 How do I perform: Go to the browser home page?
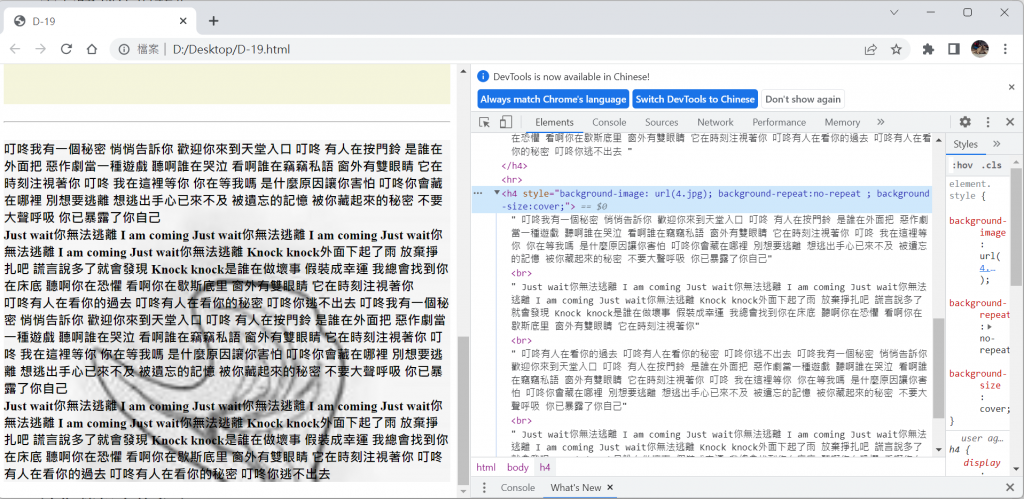92,49
